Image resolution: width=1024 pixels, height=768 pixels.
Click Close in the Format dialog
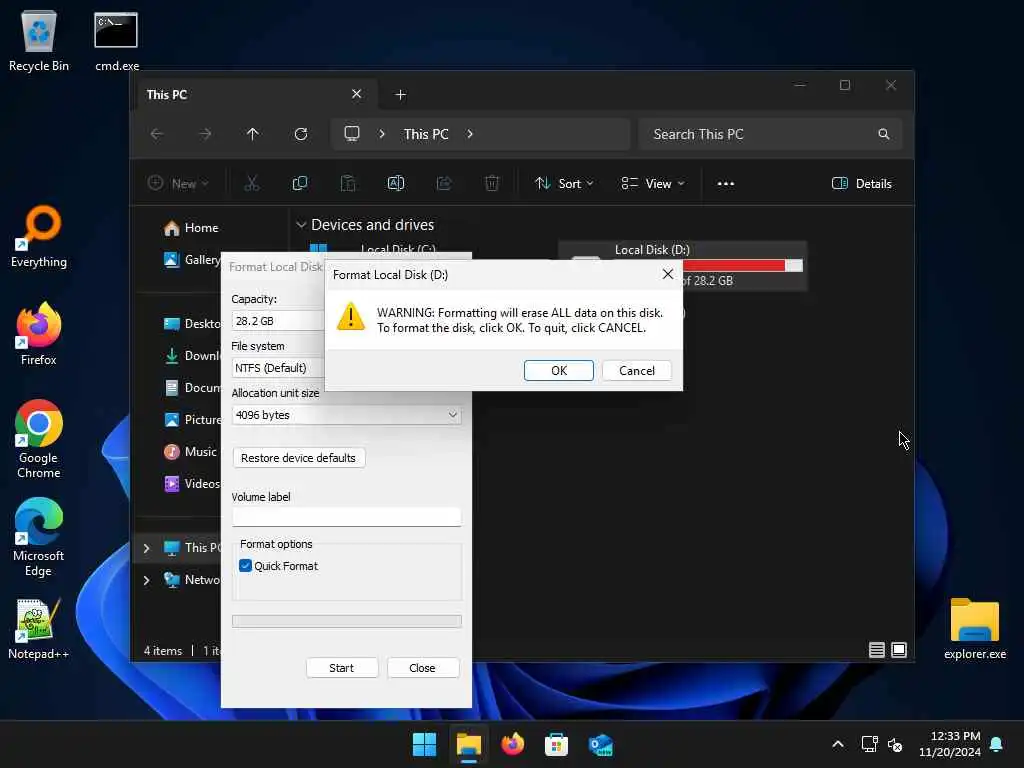[x=423, y=667]
